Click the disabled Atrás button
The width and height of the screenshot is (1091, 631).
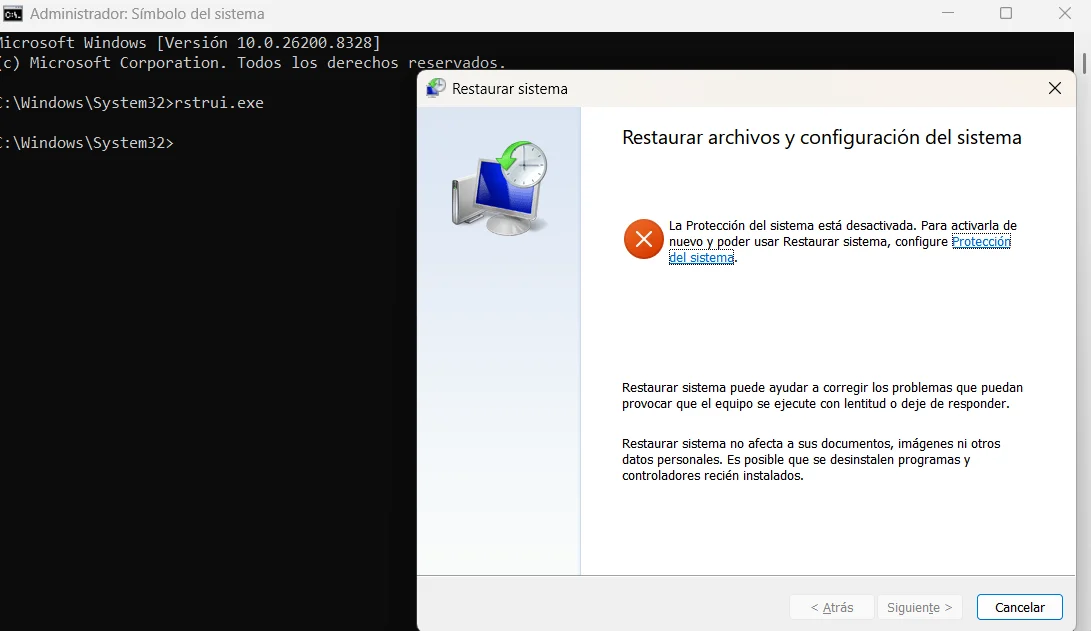(831, 607)
